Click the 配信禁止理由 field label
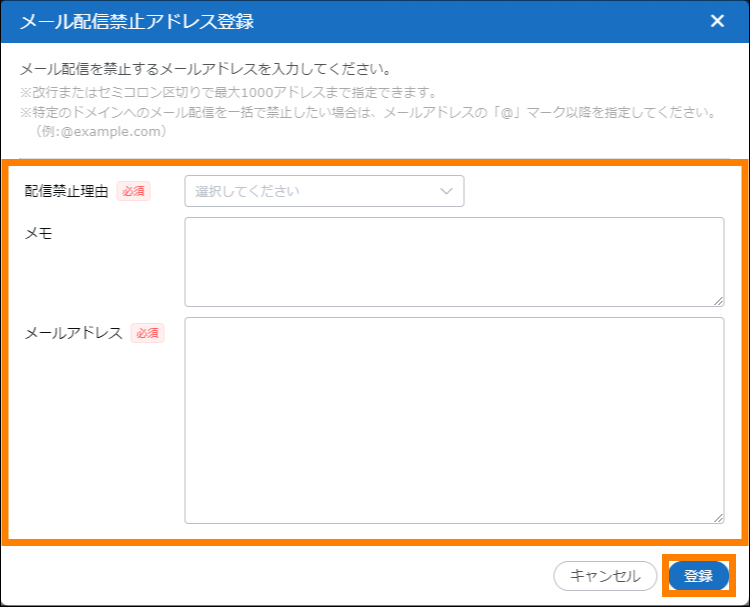The image size is (750, 607). [x=66, y=191]
